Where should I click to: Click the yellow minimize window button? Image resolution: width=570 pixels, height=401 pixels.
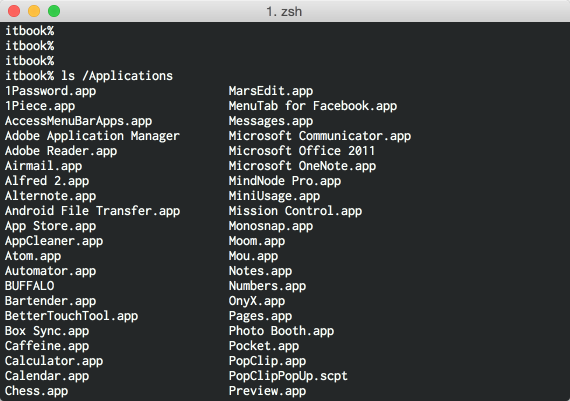click(x=34, y=11)
